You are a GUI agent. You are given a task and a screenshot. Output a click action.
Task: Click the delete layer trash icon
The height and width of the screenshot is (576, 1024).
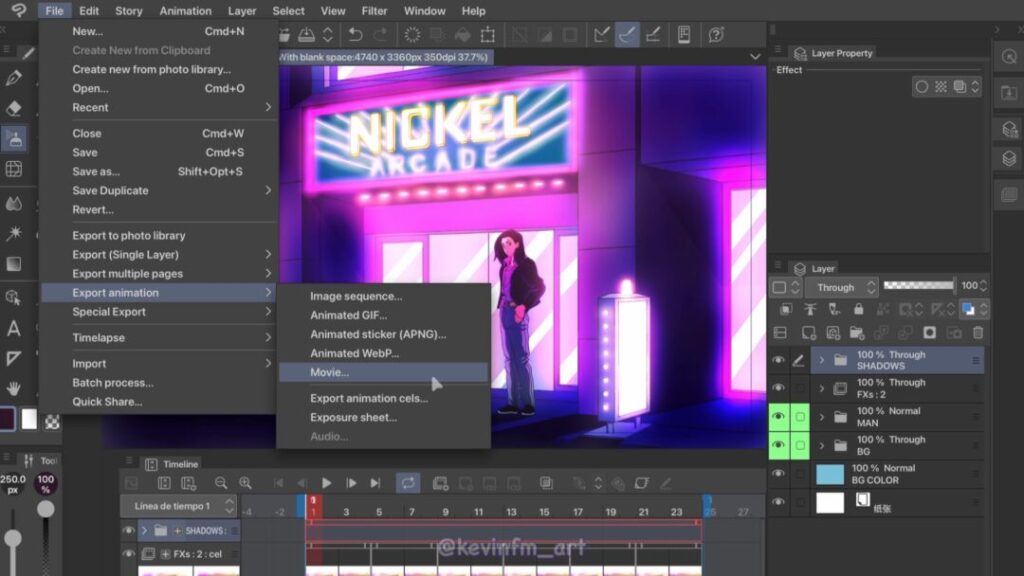click(x=977, y=332)
